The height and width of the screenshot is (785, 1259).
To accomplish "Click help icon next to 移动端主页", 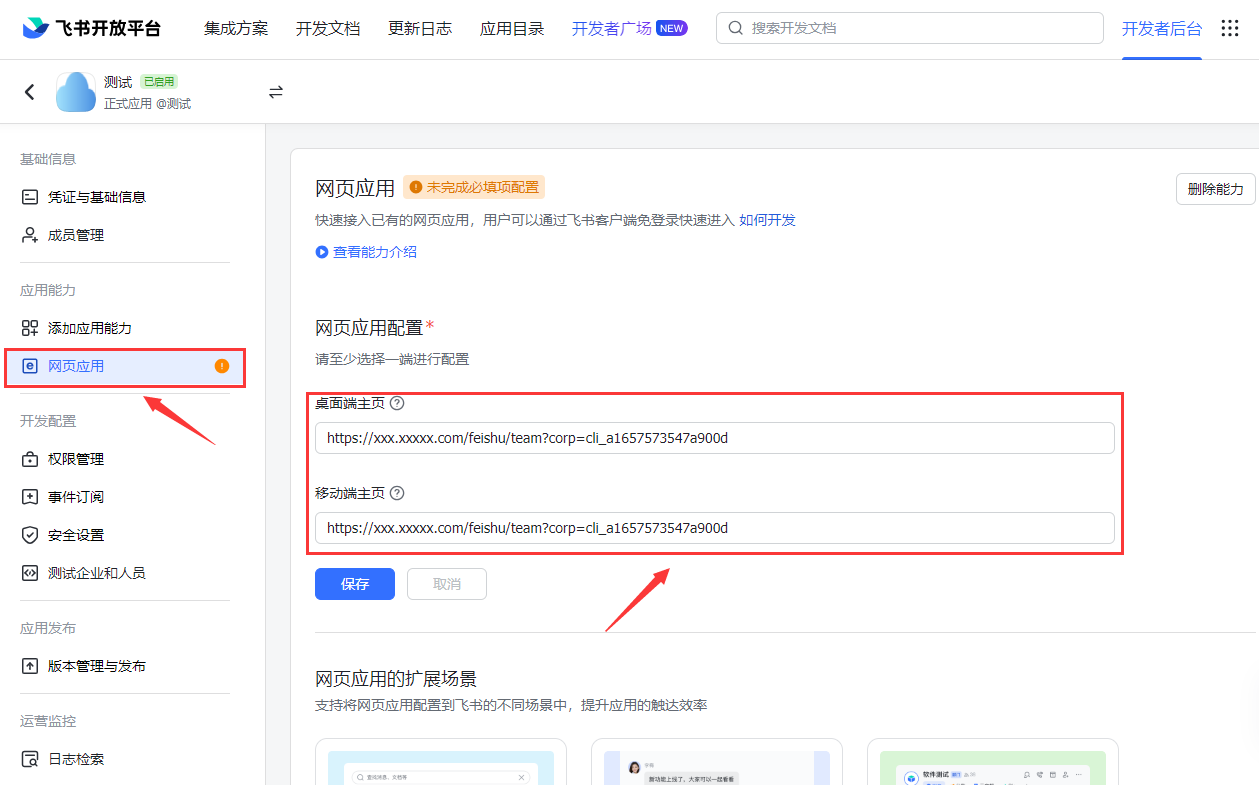I will coord(397,493).
